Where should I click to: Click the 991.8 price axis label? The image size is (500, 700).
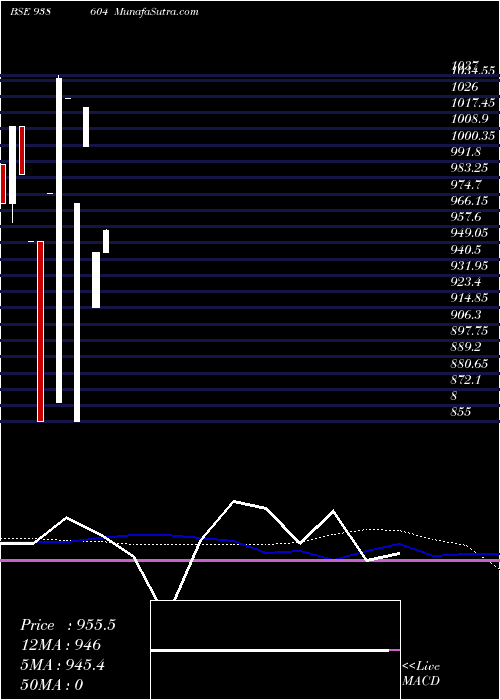(x=466, y=152)
